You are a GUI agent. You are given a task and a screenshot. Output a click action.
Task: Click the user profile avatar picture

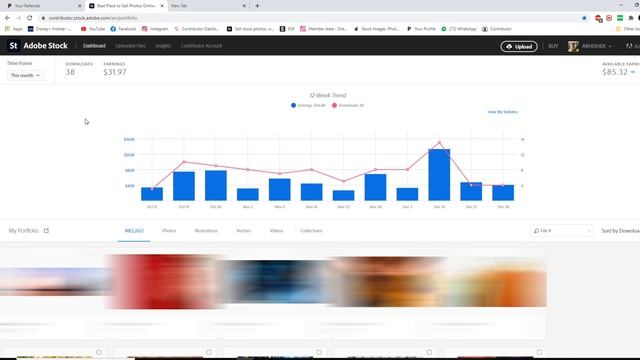(x=573, y=46)
